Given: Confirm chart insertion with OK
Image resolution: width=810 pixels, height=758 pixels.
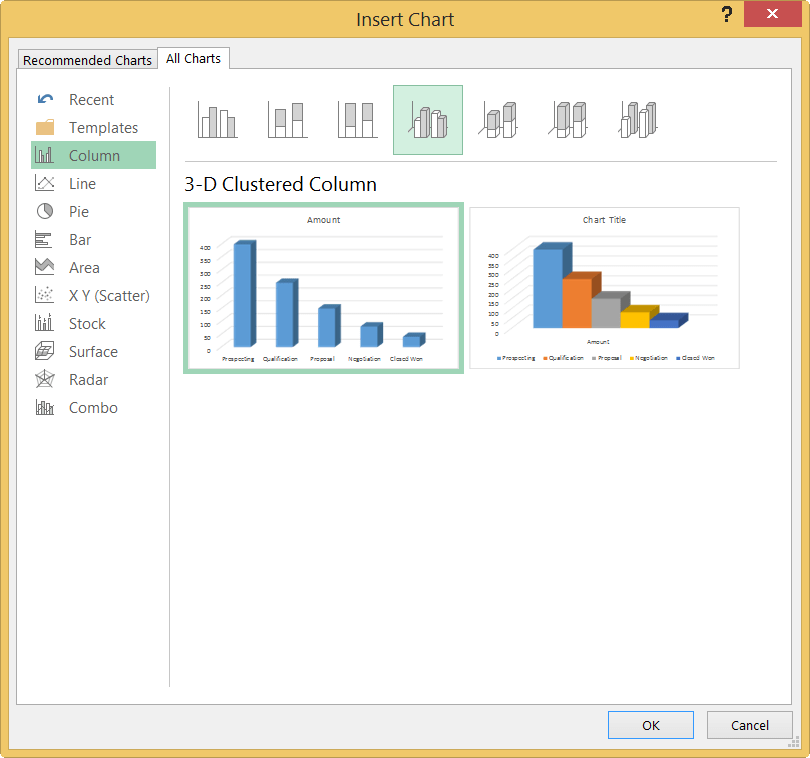Looking at the screenshot, I should coord(650,725).
